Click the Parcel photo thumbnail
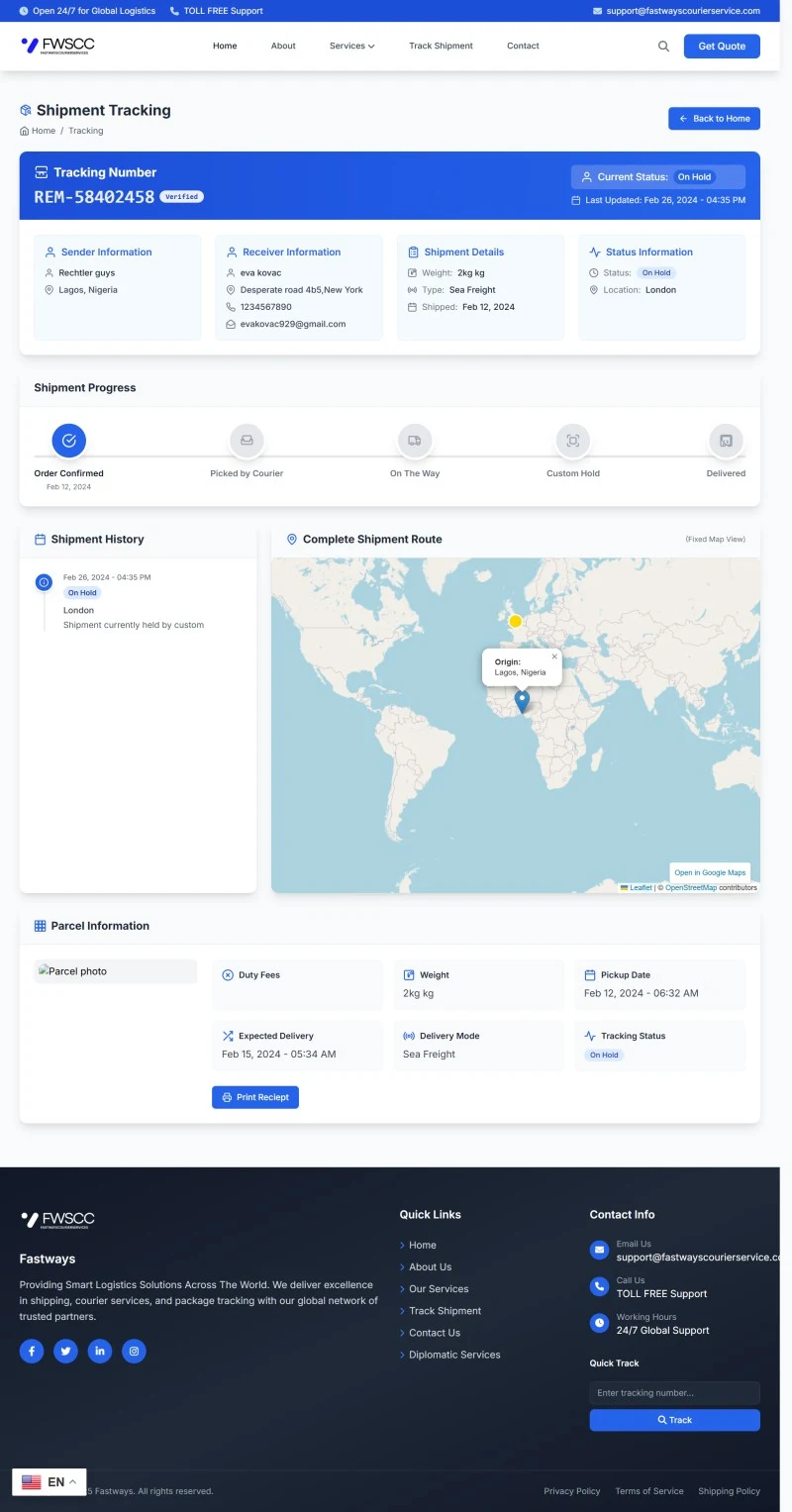This screenshot has width=792, height=1512. (x=115, y=971)
